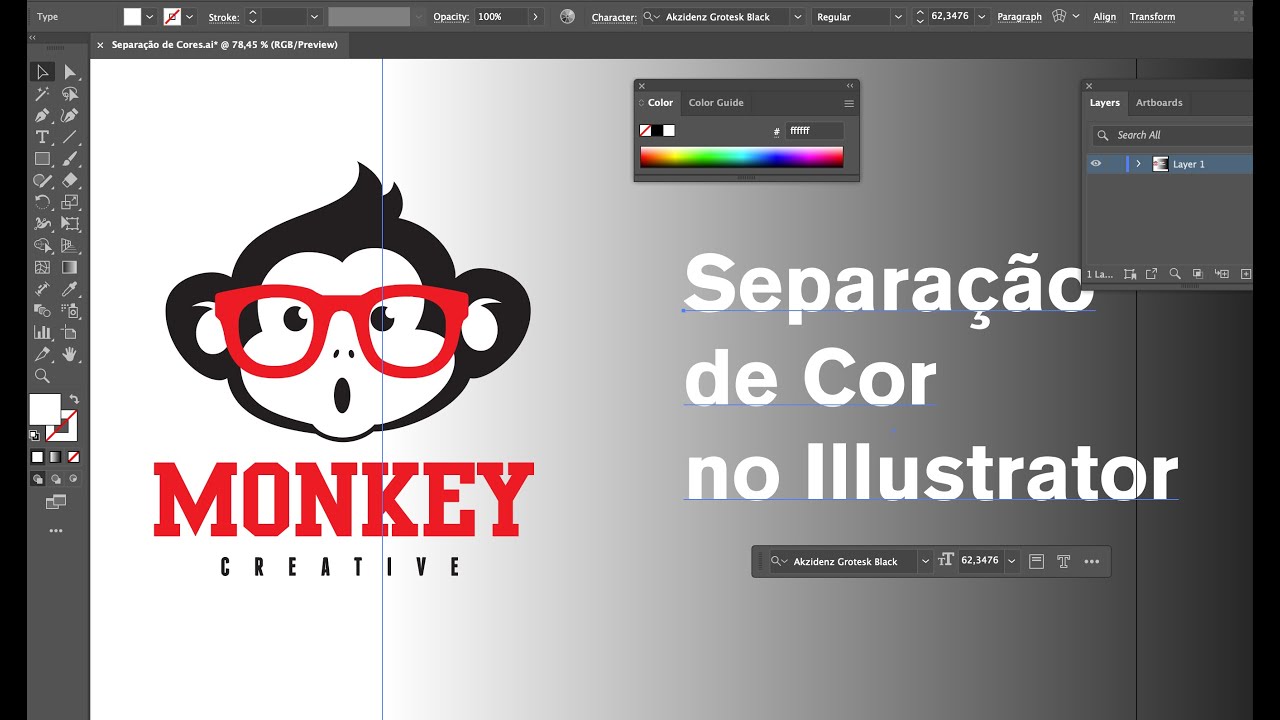Select the Pen tool
This screenshot has height=720, width=1280.
pyautogui.click(x=42, y=116)
